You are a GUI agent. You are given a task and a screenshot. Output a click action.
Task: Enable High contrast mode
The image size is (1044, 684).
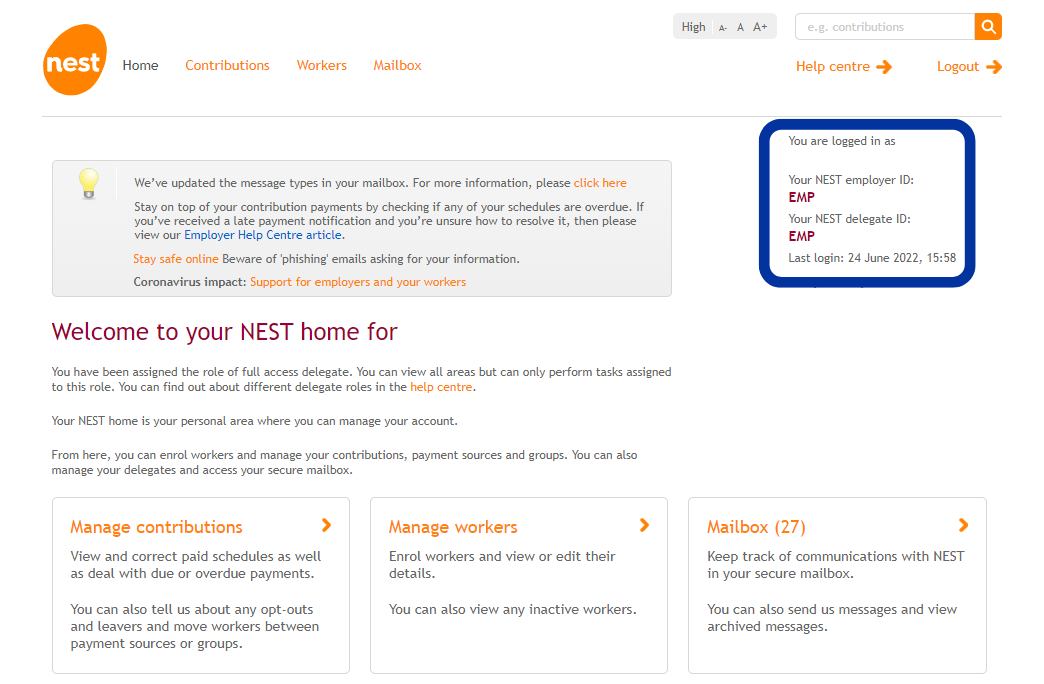[x=693, y=27]
